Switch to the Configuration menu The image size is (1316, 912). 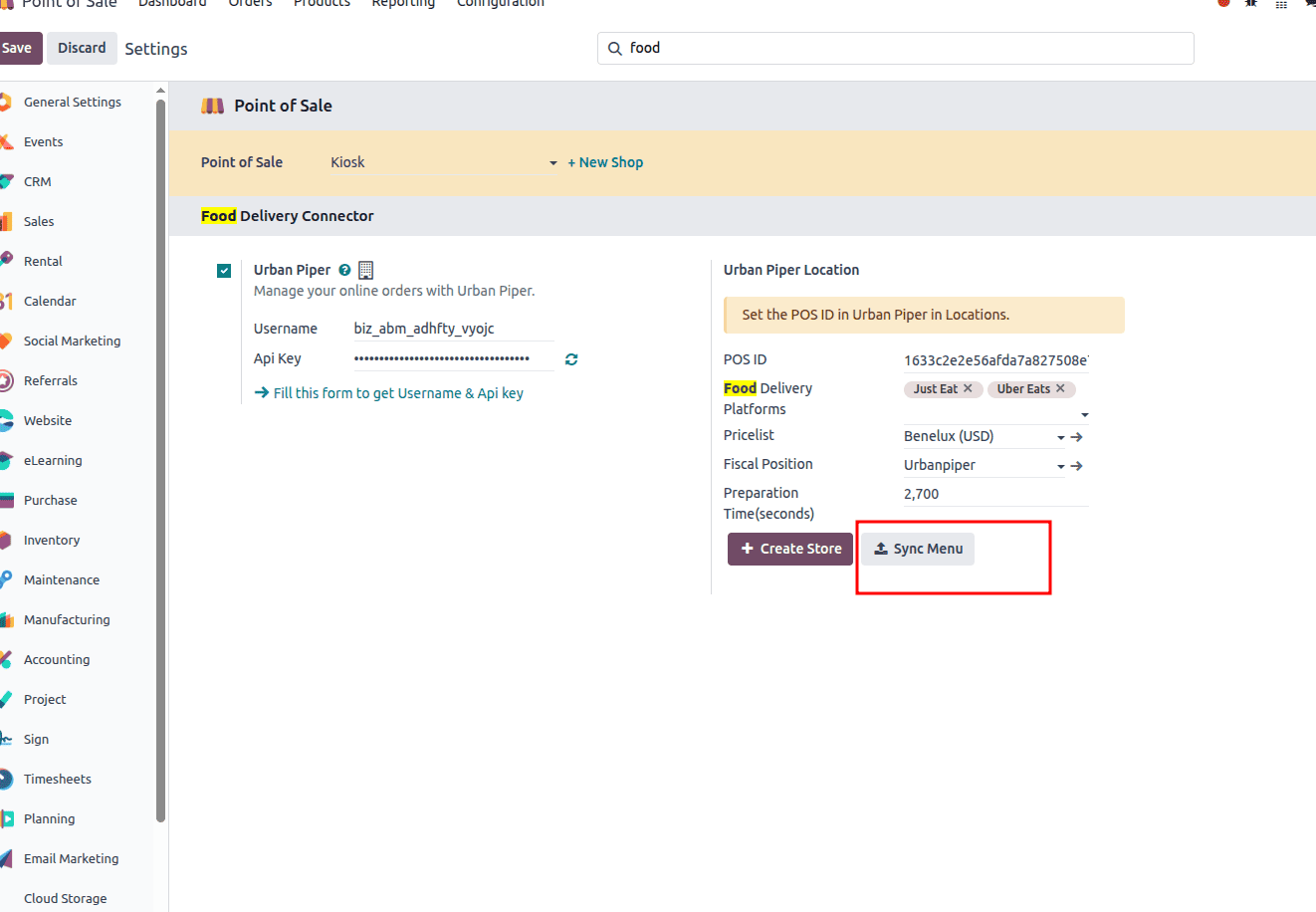point(500,4)
